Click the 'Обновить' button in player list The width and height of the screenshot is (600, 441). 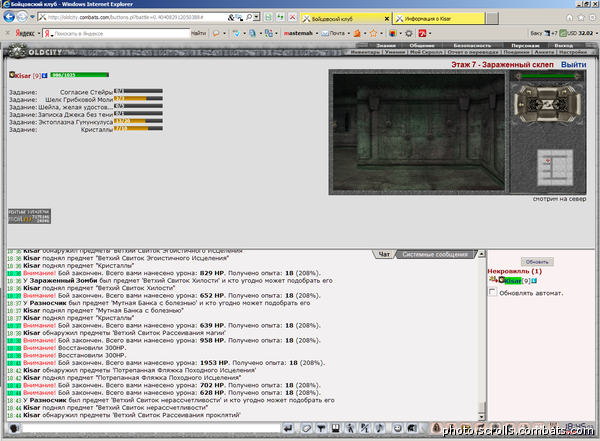coord(537,262)
